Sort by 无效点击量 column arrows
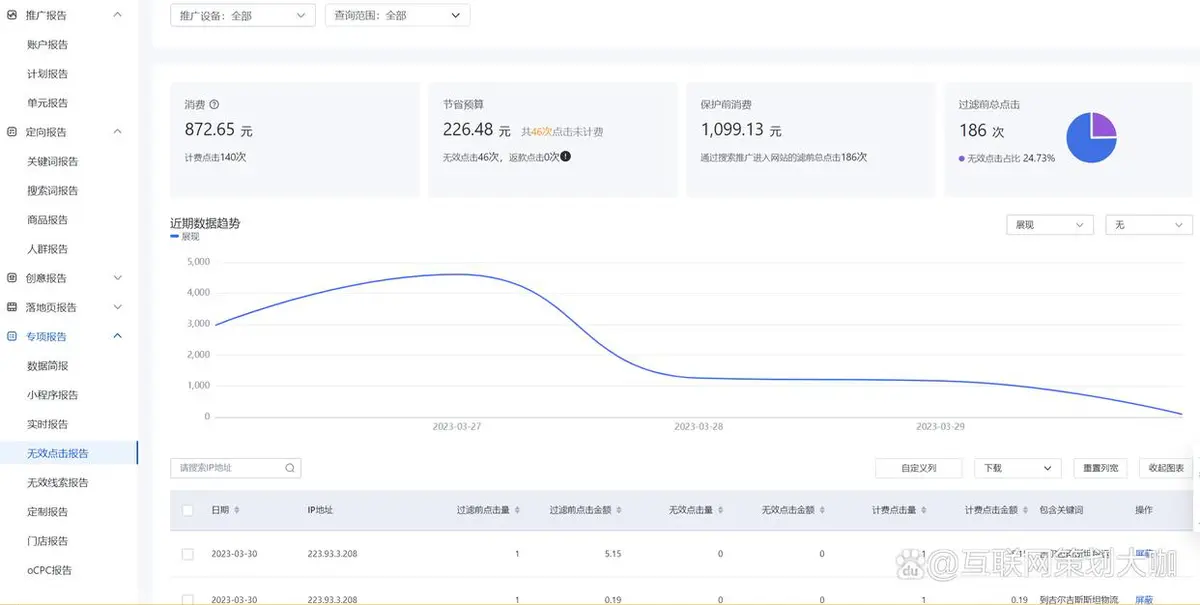The height and width of the screenshot is (605, 1200). point(722,510)
